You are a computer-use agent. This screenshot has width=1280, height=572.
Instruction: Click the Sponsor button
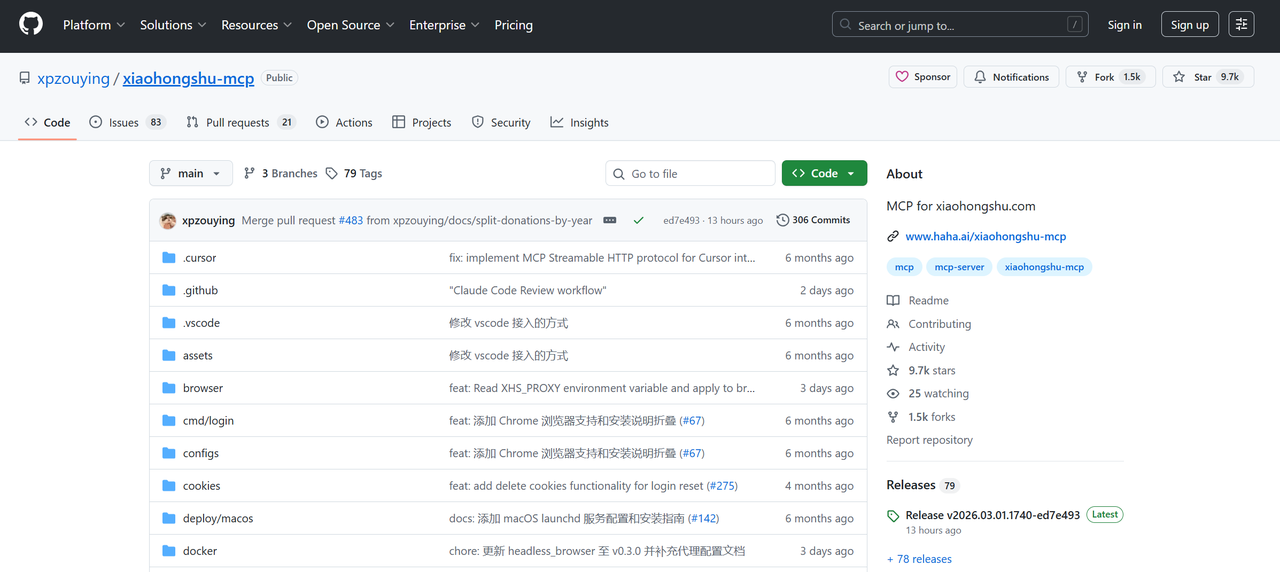pos(923,77)
